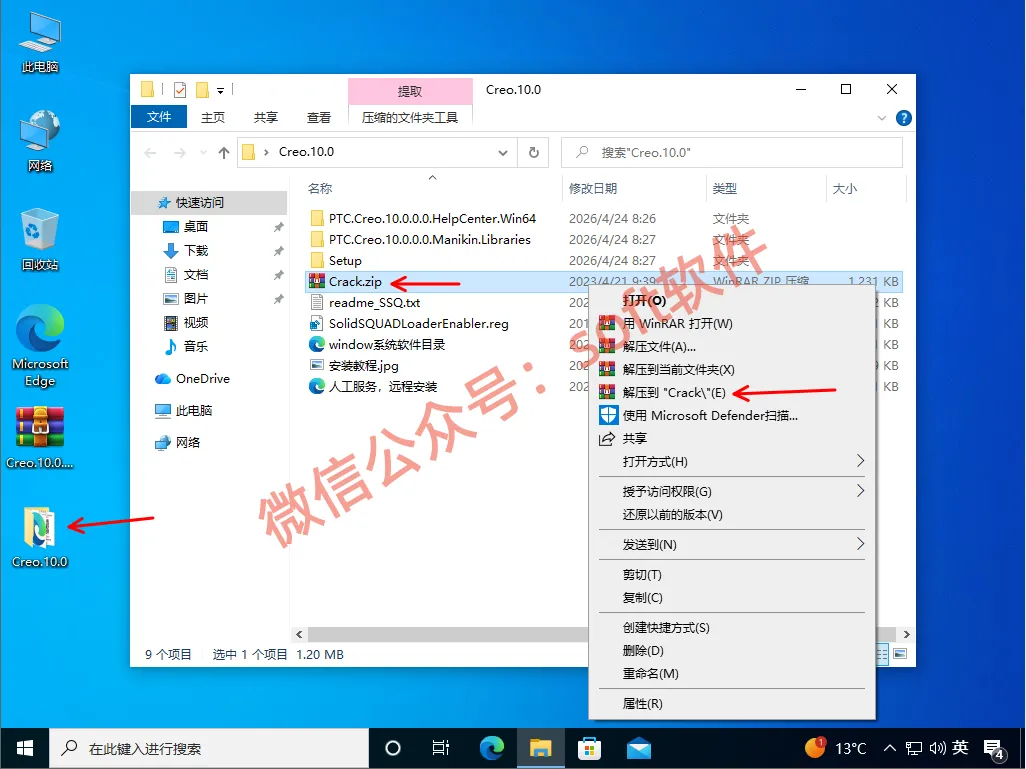The image size is (1026, 769).
Task: Open recent locations dropdown arrow
Action: [x=203, y=152]
